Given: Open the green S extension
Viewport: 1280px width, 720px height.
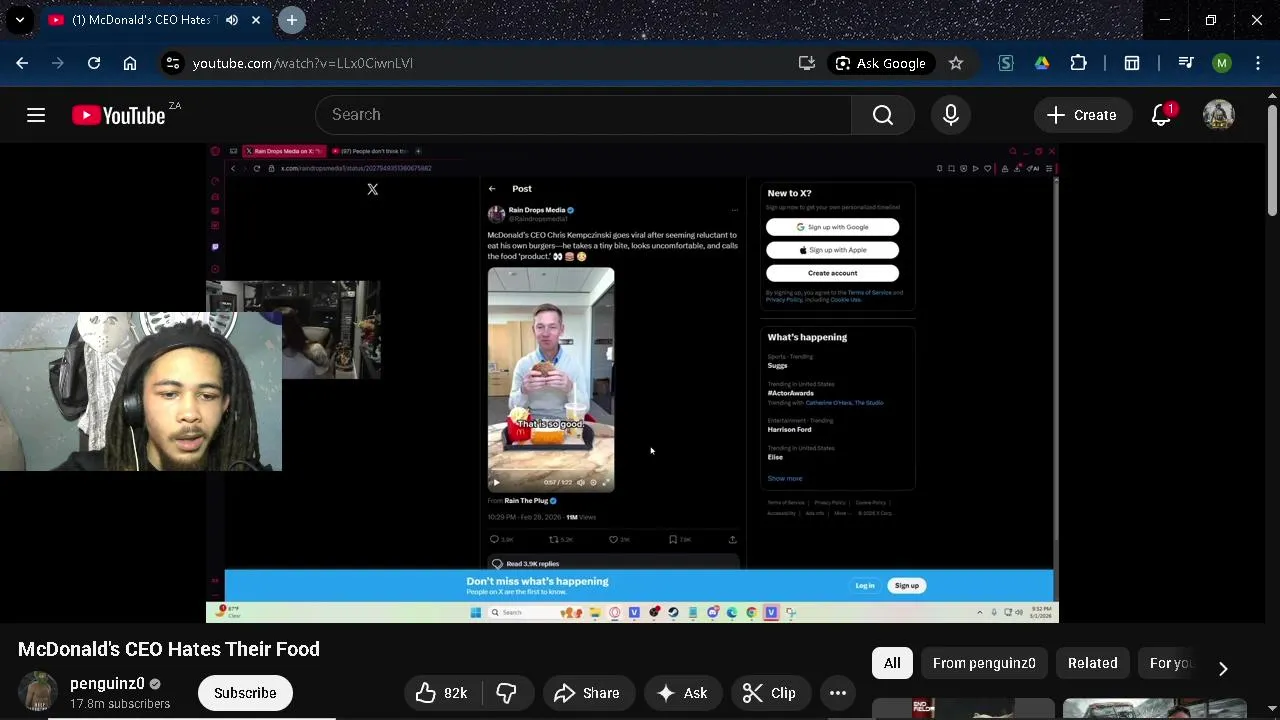Looking at the screenshot, I should [1006, 63].
